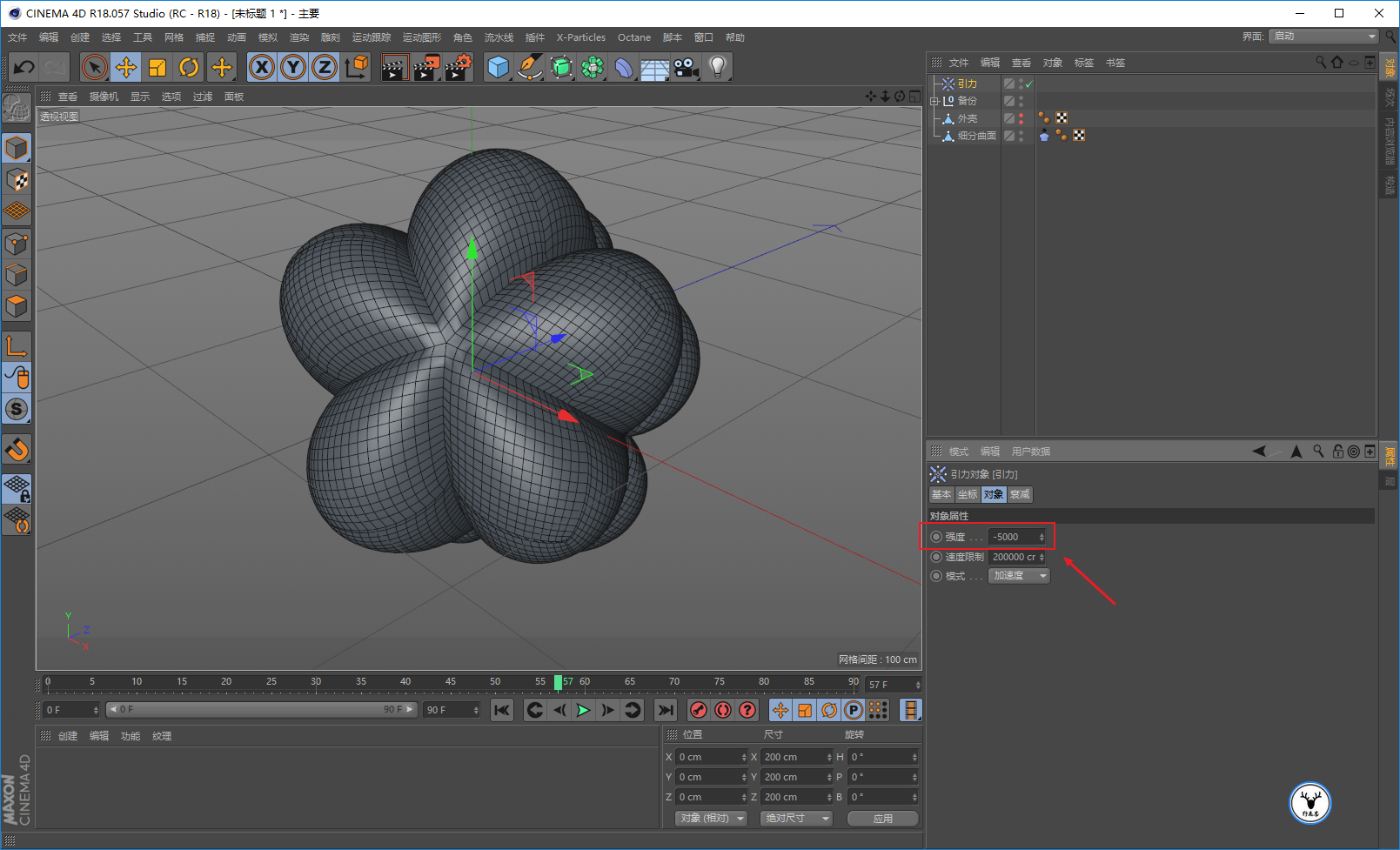
Task: Click the timeline playhead marker at 57
Action: 558,682
